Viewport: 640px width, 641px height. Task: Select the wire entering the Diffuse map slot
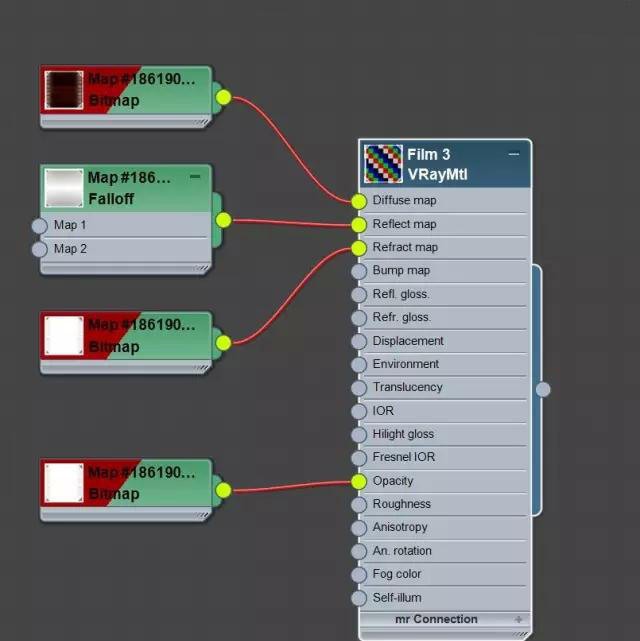tap(290, 150)
